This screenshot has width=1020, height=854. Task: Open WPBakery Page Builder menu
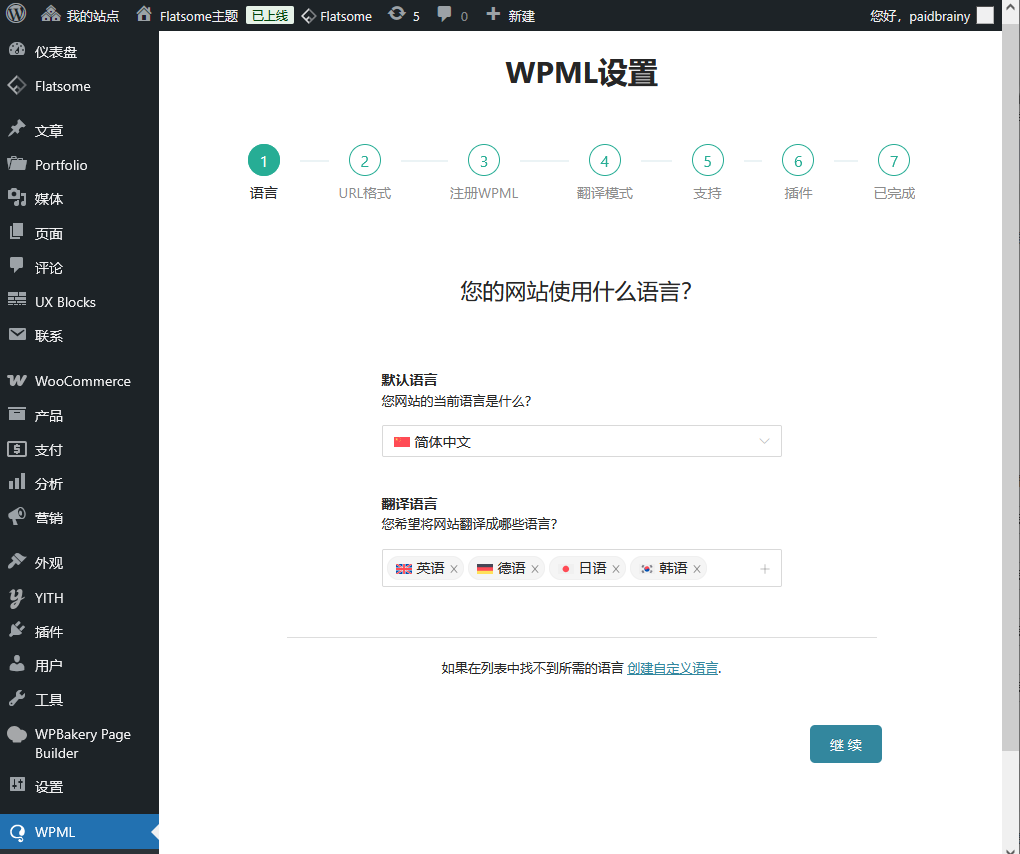coord(79,743)
